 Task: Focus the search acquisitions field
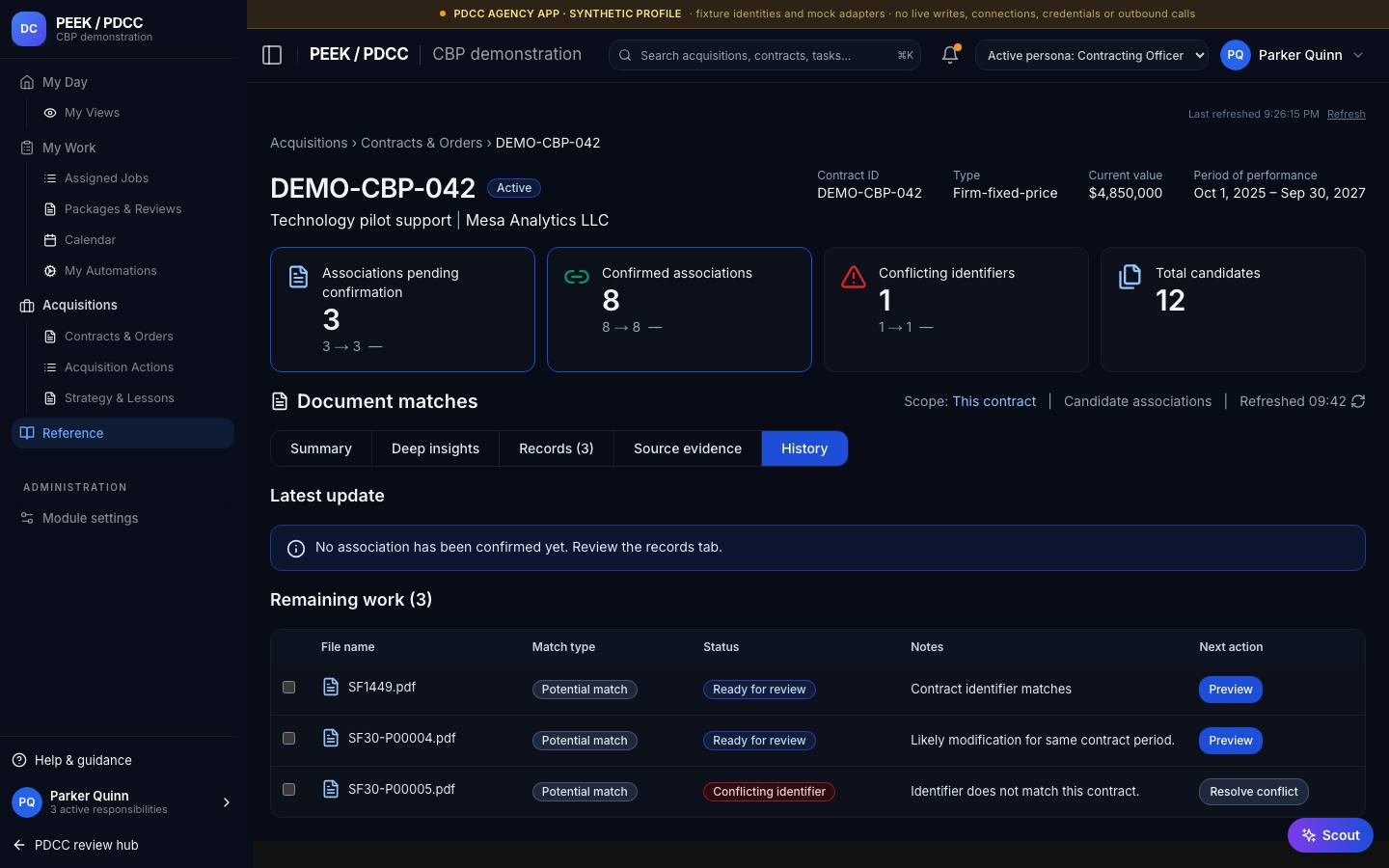764,55
